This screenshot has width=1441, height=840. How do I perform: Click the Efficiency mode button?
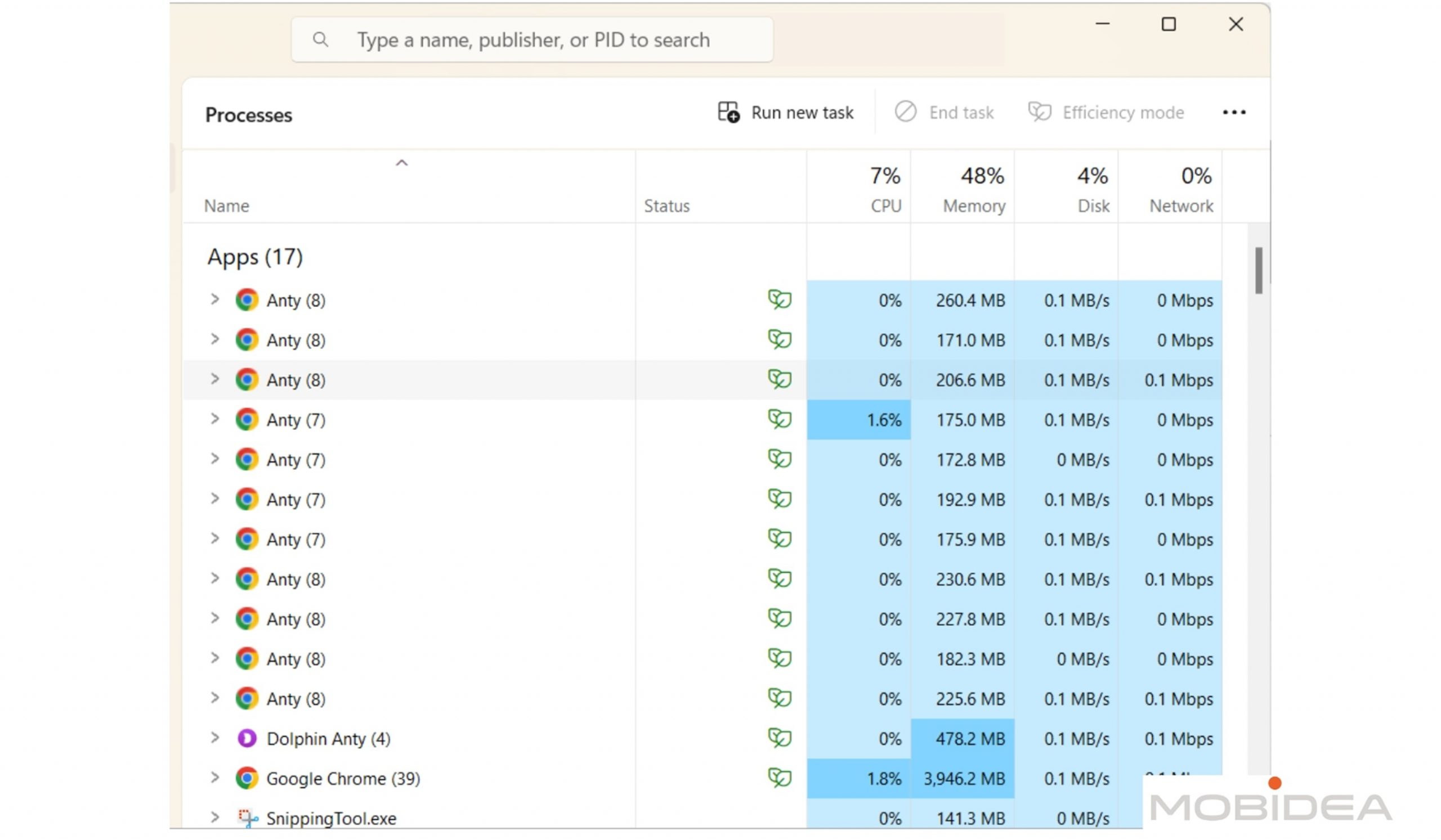tap(1106, 113)
